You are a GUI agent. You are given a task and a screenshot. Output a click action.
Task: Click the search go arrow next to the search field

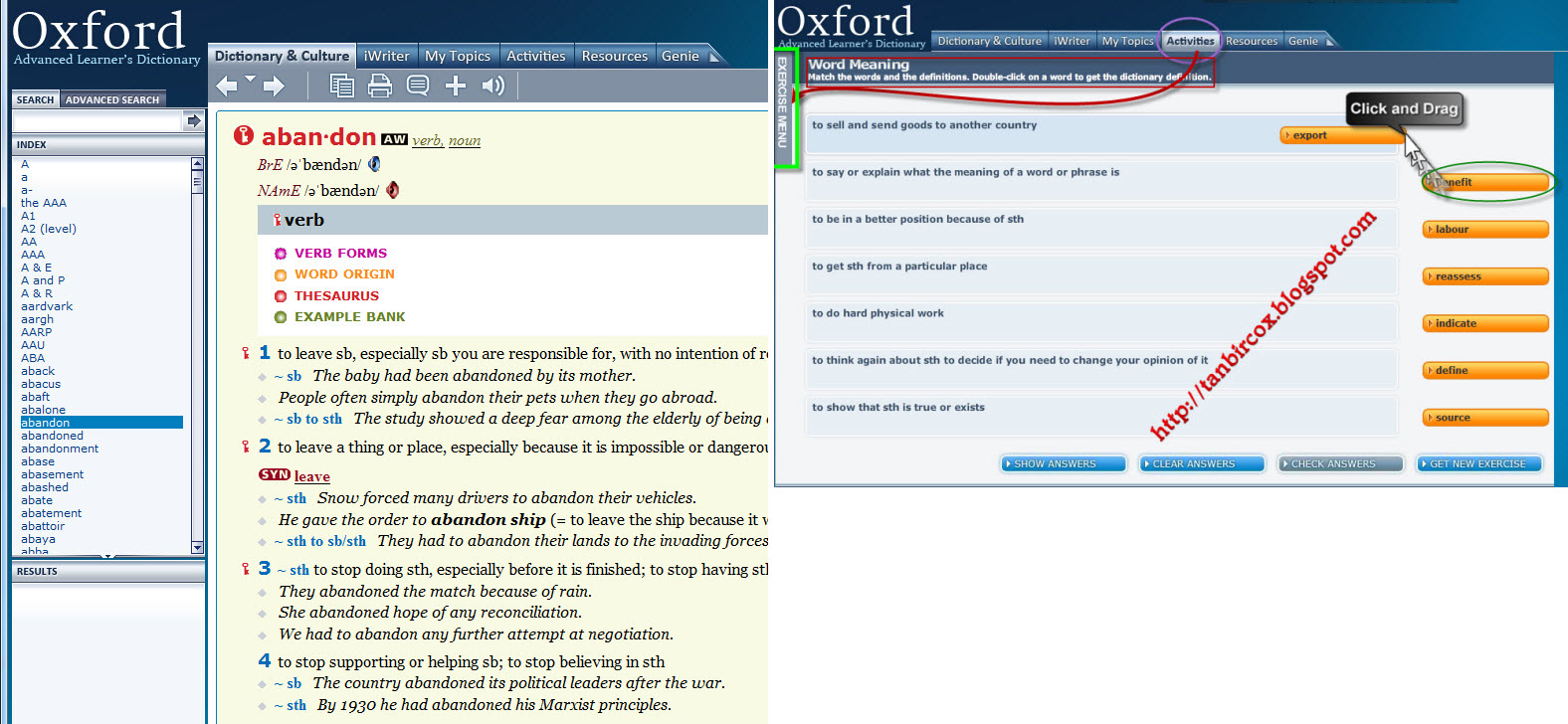click(x=193, y=121)
